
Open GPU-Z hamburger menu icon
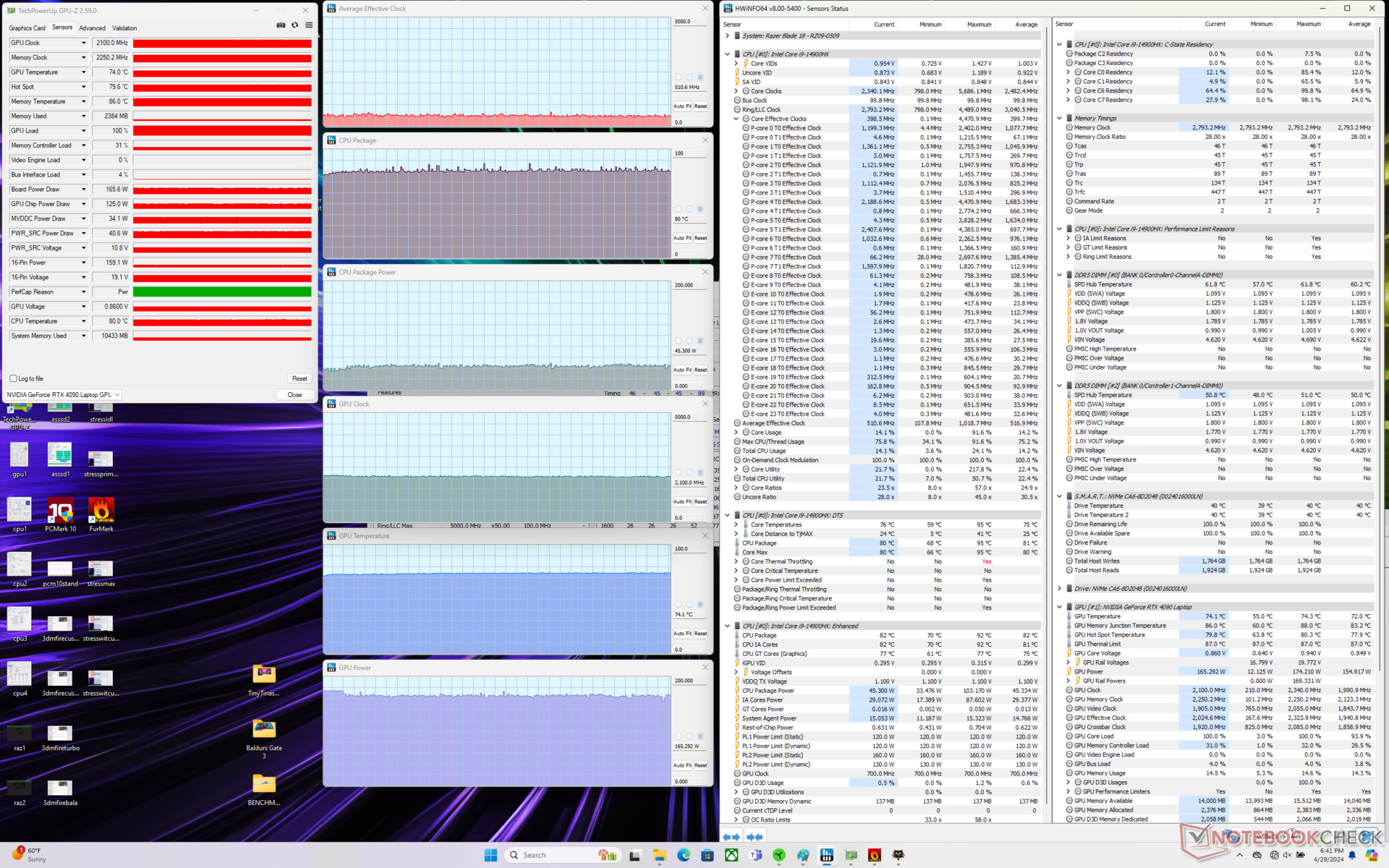(x=309, y=25)
